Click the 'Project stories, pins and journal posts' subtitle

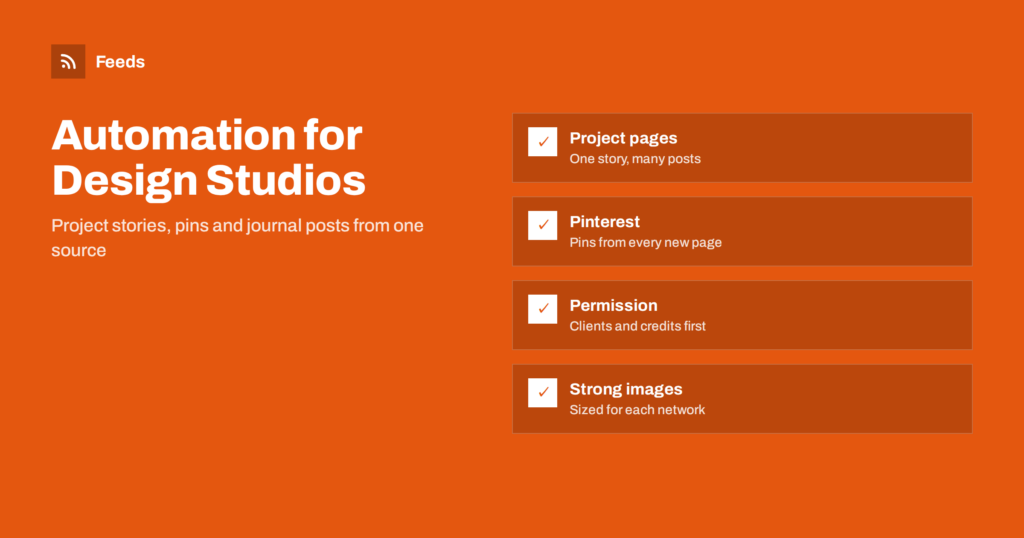pyautogui.click(x=238, y=238)
